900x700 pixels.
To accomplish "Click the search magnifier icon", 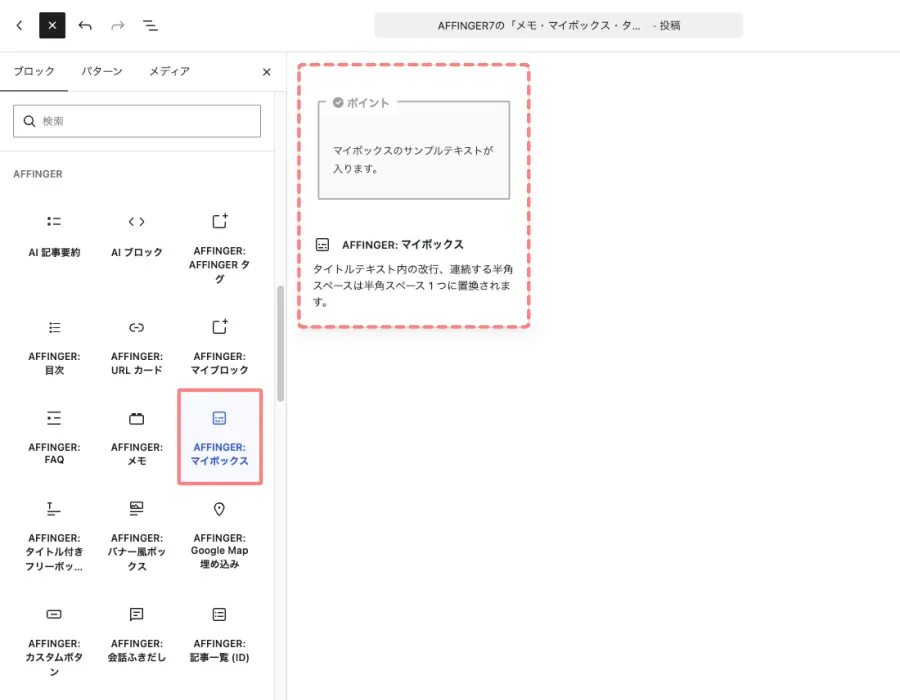I will tap(29, 121).
